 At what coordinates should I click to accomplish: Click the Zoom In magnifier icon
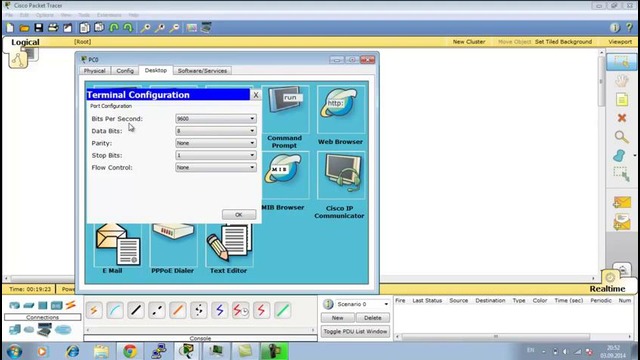click(145, 28)
